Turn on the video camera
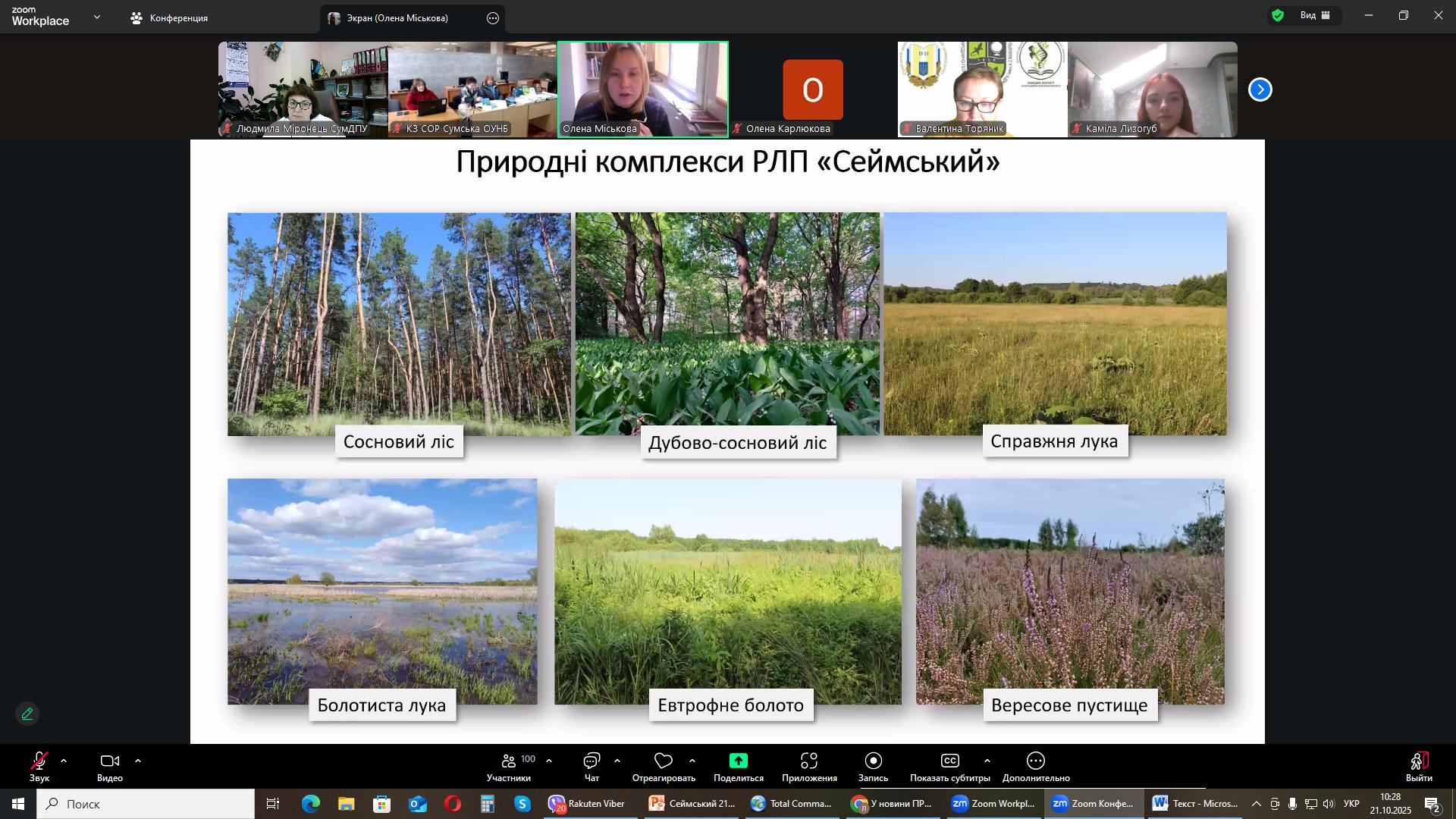 (x=110, y=761)
